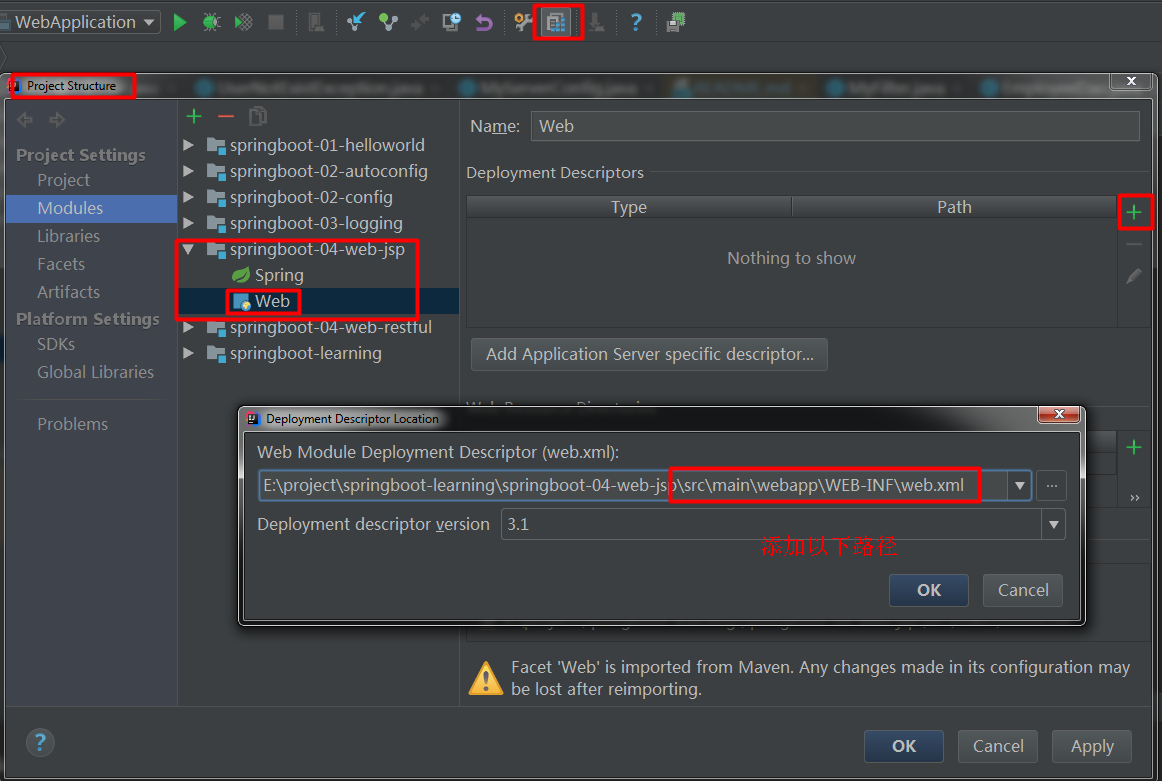The width and height of the screenshot is (1162, 781).
Task: Add a deployment descriptor with plus icon
Action: (1134, 213)
